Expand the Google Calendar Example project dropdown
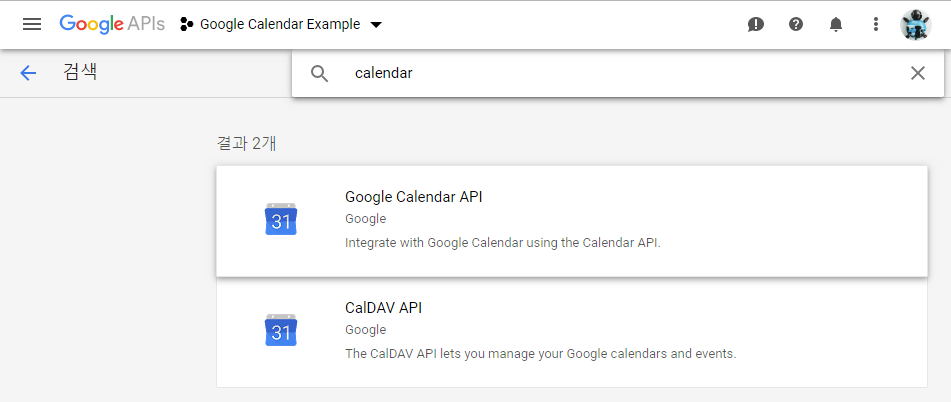This screenshot has width=951, height=402. 281,24
